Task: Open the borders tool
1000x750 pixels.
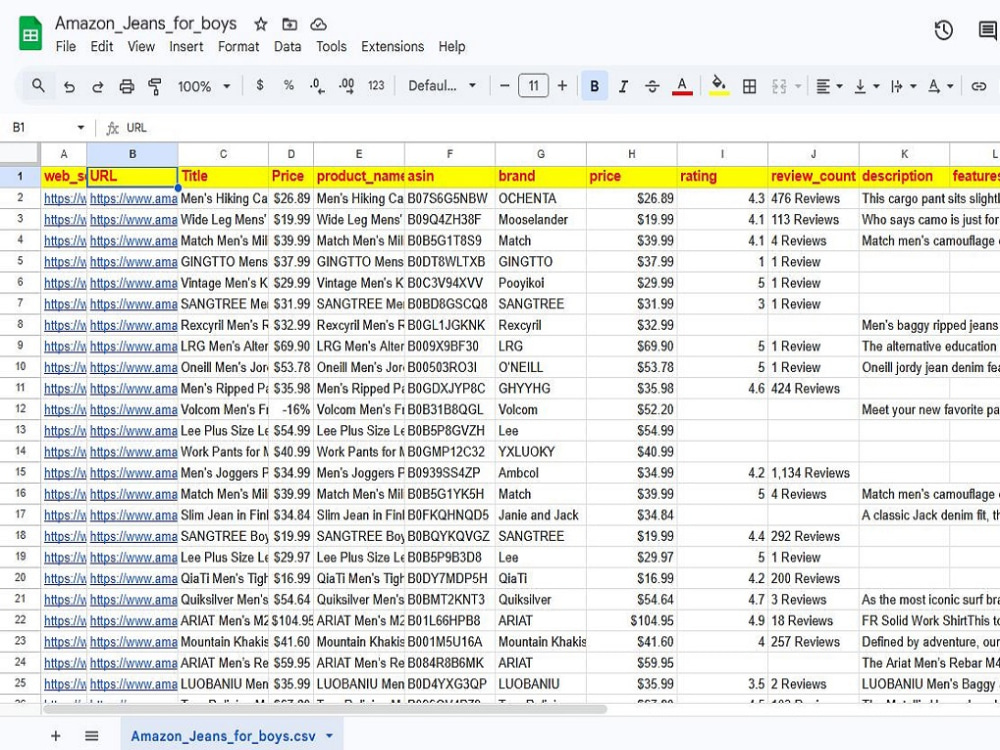Action: (749, 86)
